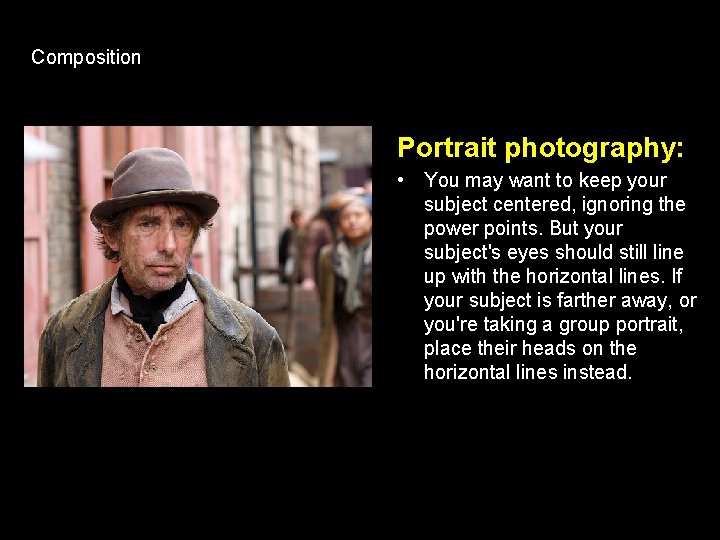The width and height of the screenshot is (720, 540).
Task: Select the portrait photo of man in hat
Action: (x=198, y=256)
